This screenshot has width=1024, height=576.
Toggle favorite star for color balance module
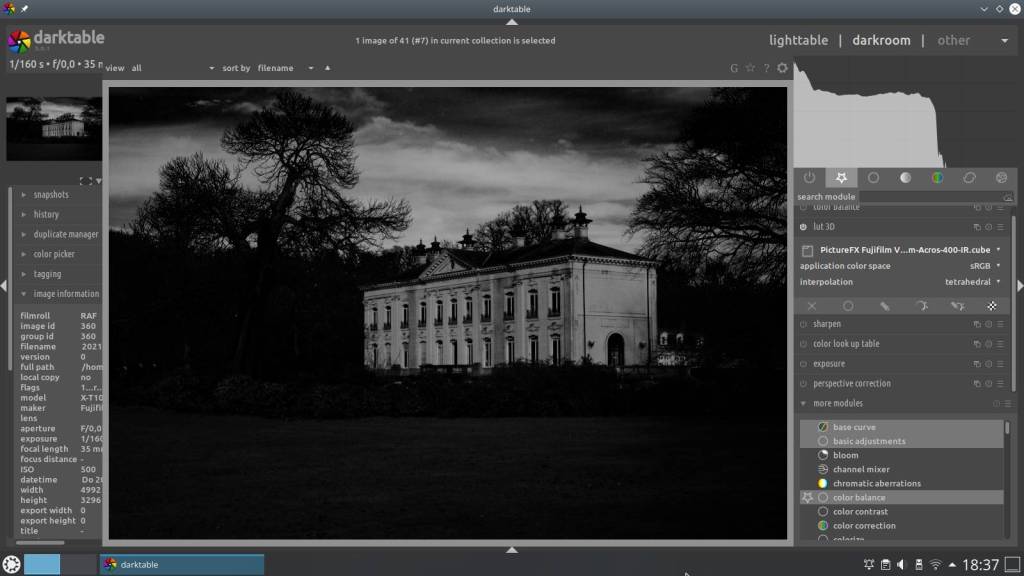(x=808, y=498)
